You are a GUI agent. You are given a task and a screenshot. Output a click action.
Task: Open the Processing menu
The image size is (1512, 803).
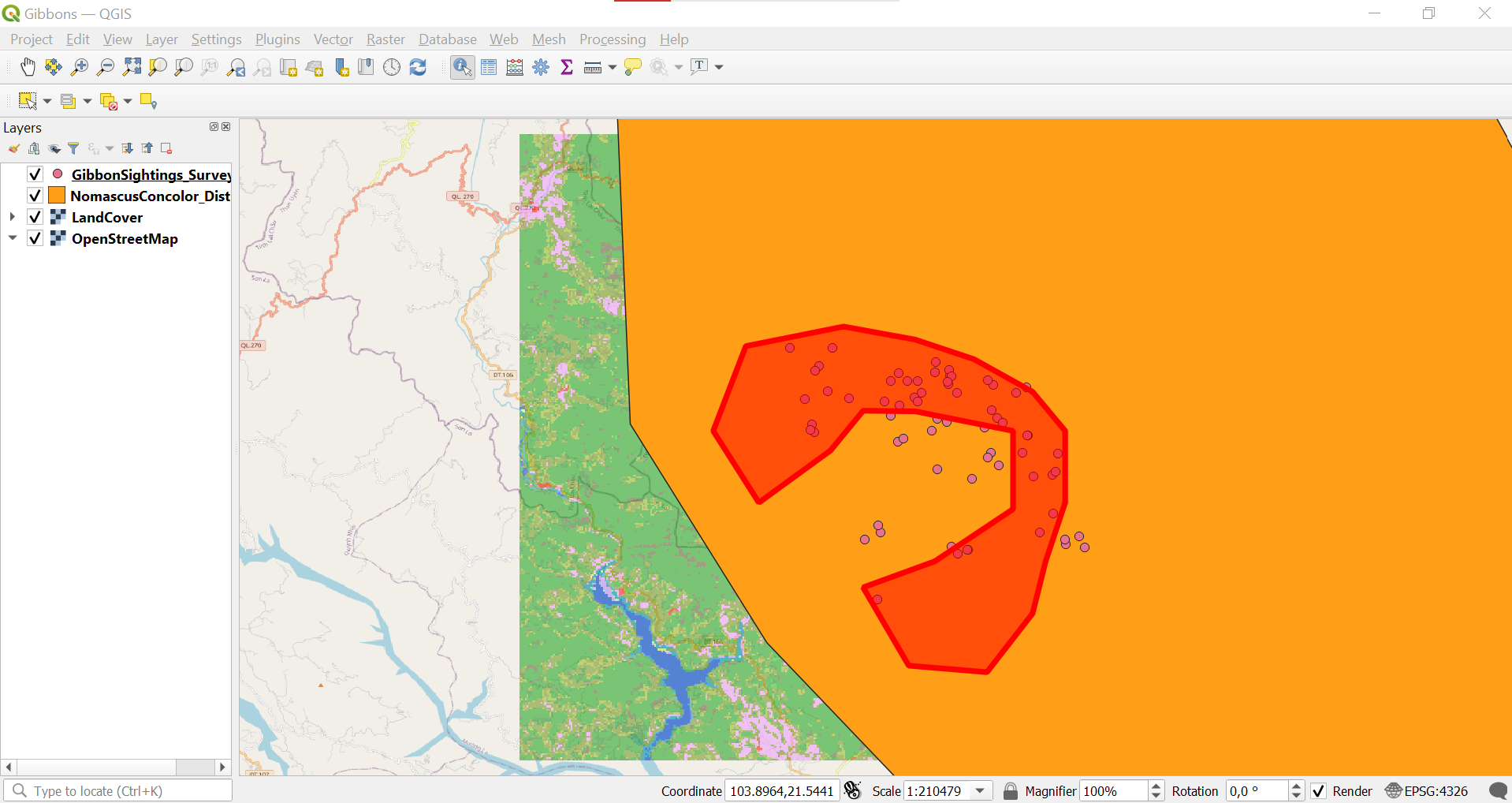(x=613, y=39)
